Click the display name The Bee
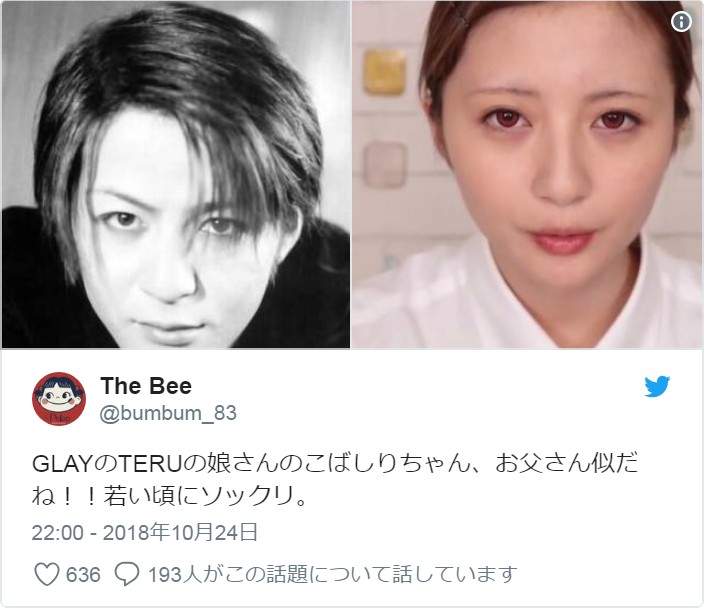The width and height of the screenshot is (705, 610). click(x=146, y=386)
